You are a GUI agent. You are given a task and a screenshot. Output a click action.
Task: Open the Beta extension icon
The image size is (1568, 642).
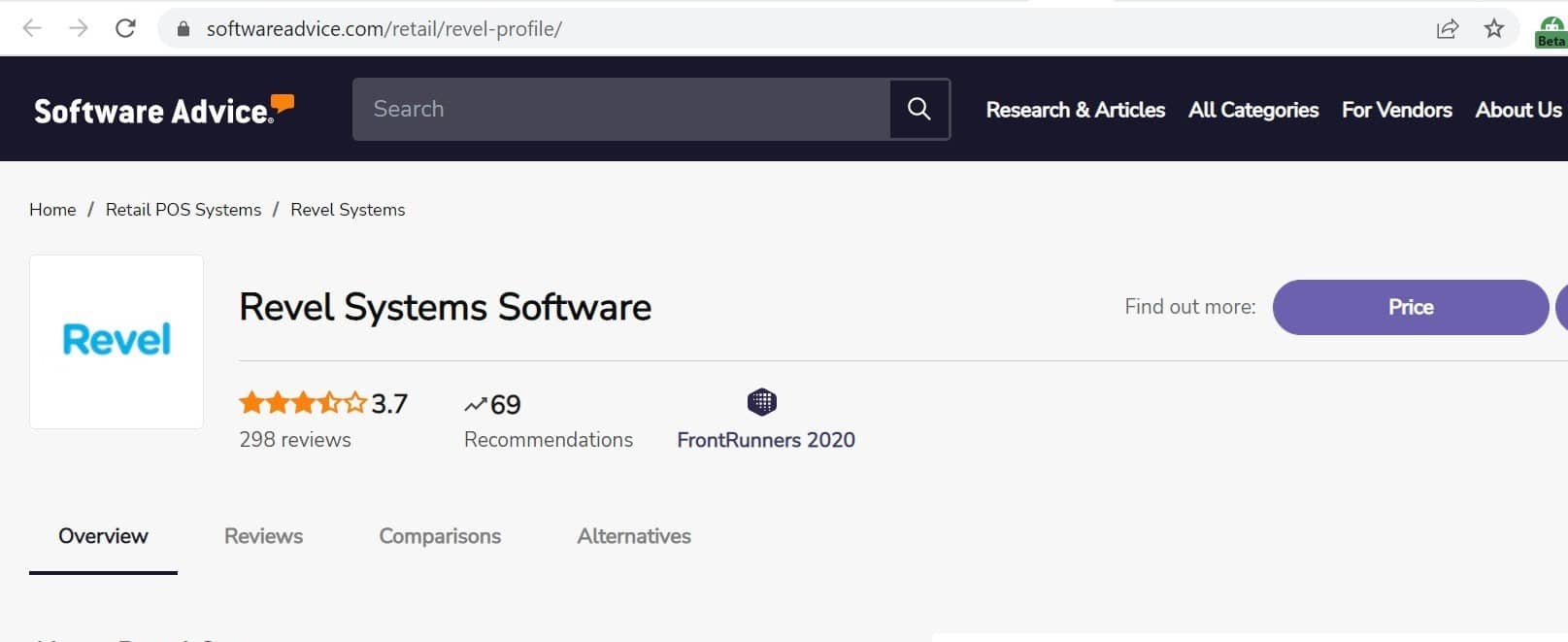[x=1551, y=31]
